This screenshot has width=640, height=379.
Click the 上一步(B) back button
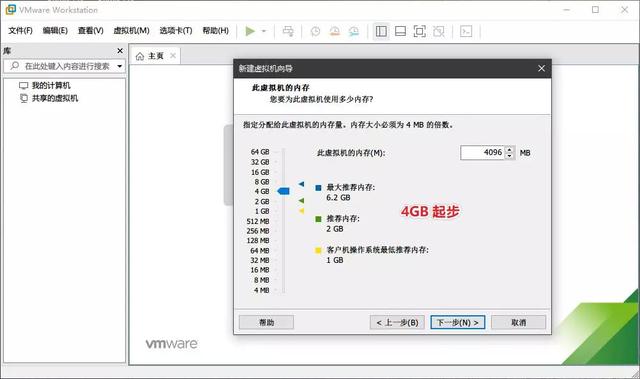pos(397,322)
